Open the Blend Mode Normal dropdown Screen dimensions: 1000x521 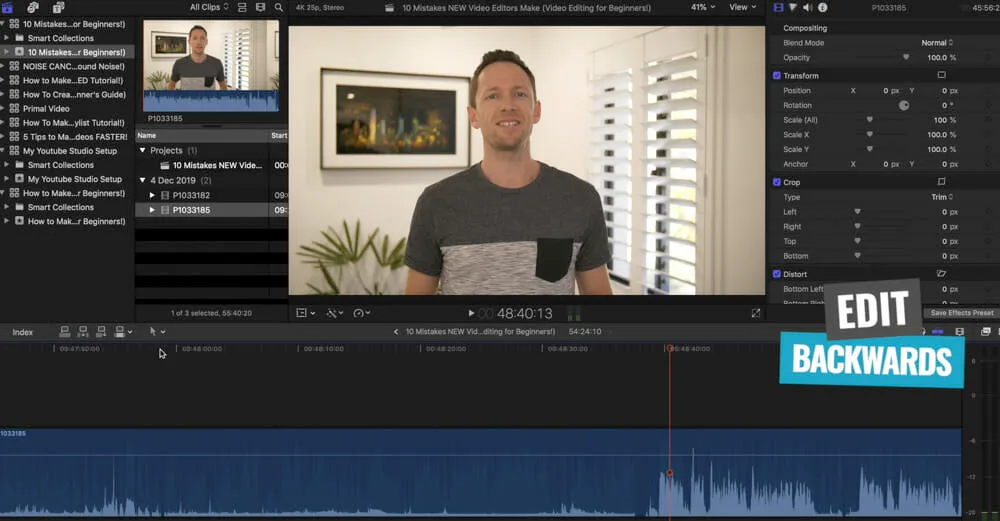coord(937,43)
